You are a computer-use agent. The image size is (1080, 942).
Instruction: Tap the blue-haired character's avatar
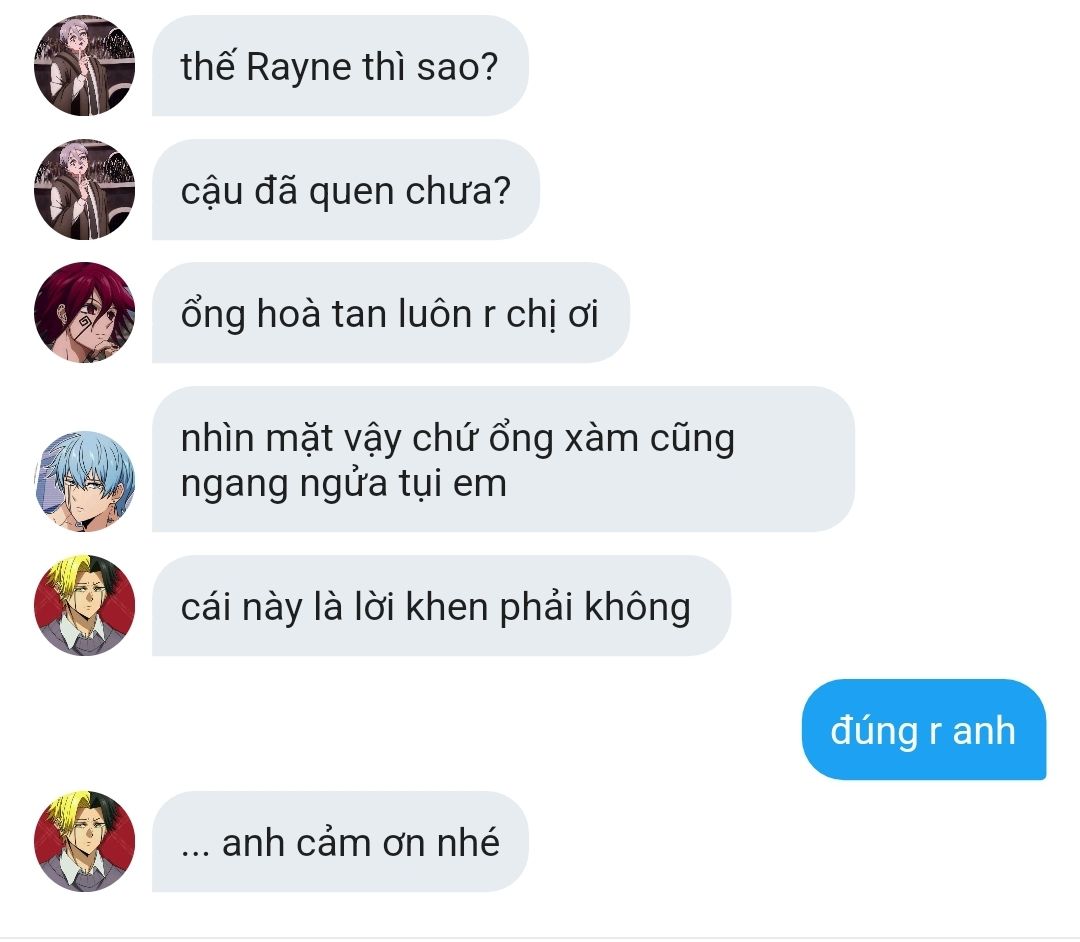click(x=84, y=481)
